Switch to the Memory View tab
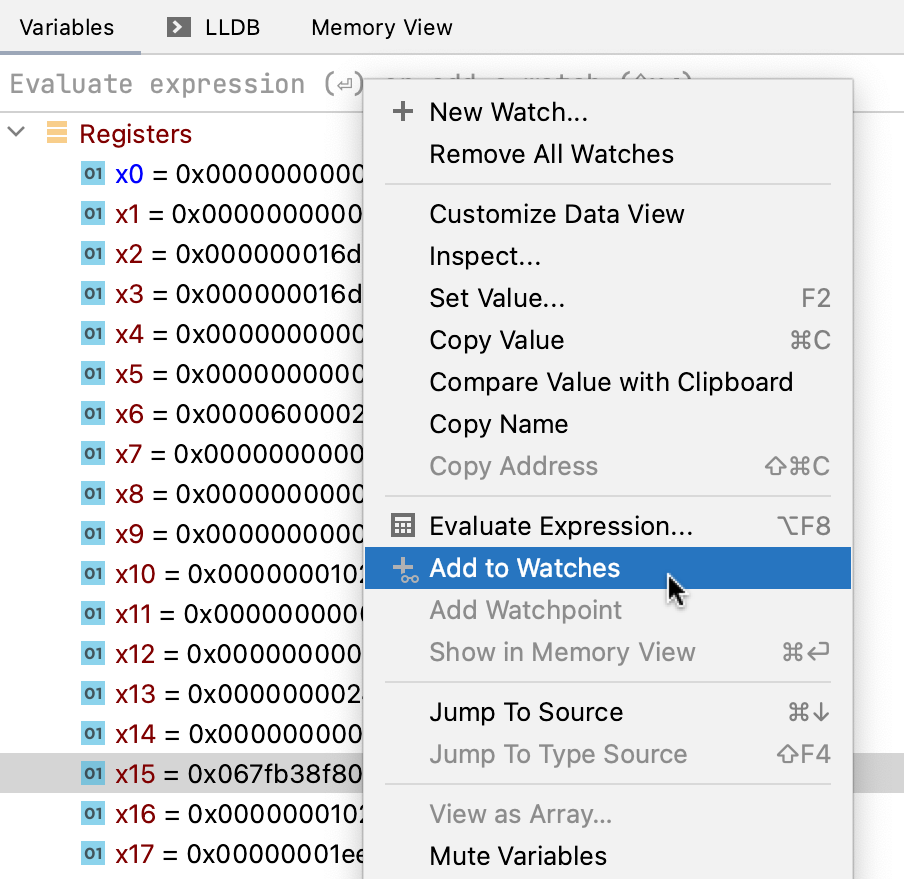The height and width of the screenshot is (879, 904). pos(381,27)
